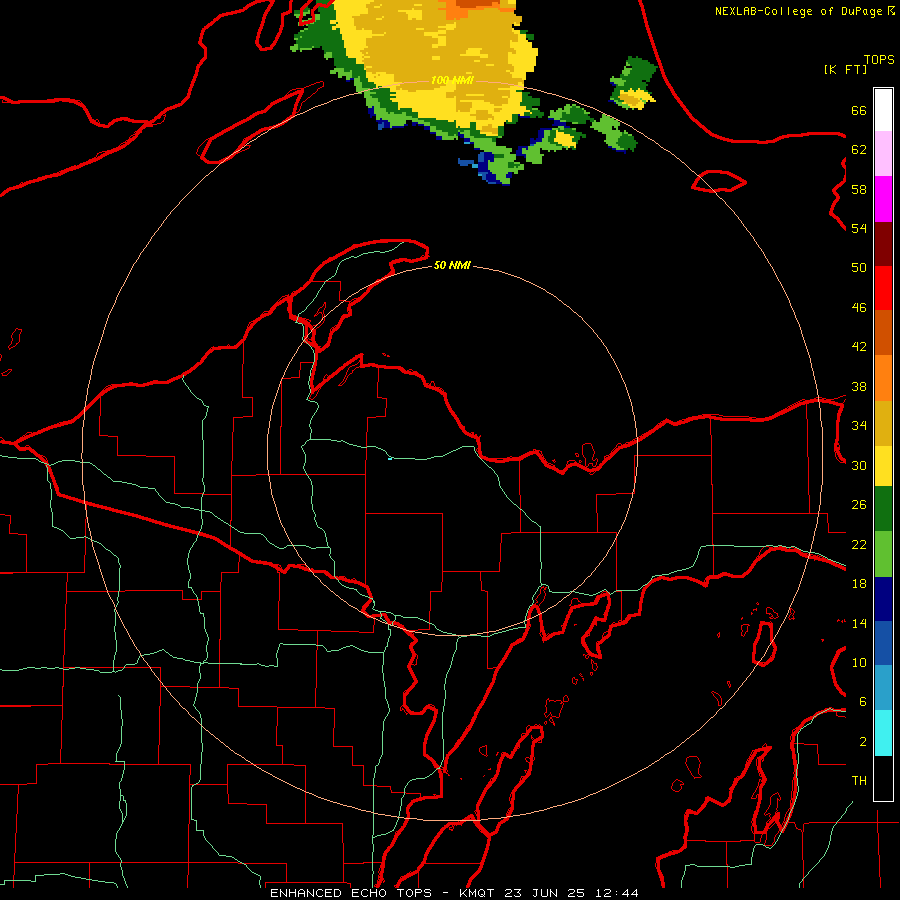Image resolution: width=900 pixels, height=900 pixels.
Task: Click the dark orange legend swatch
Action: [883, 332]
